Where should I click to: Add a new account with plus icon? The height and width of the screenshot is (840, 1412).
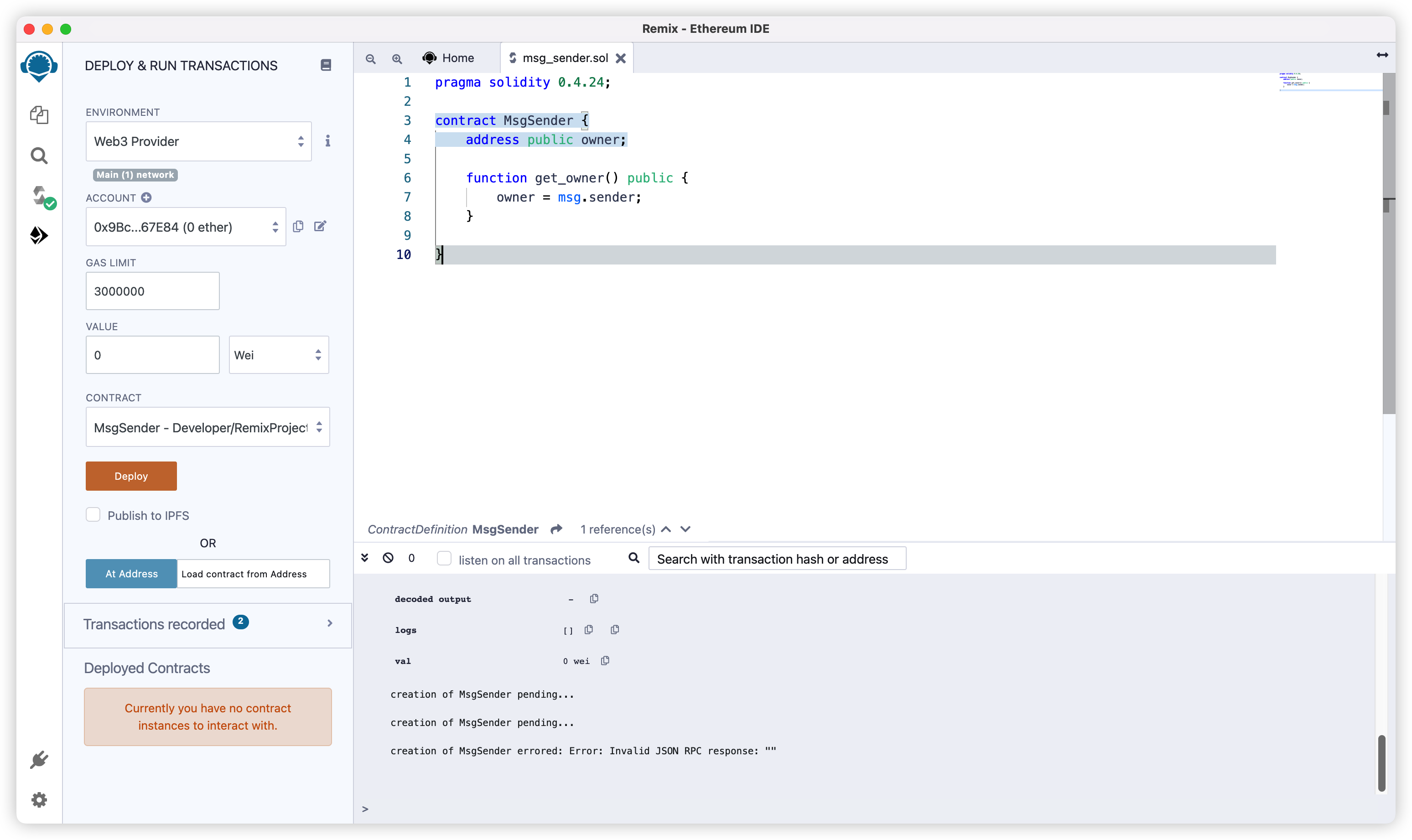click(x=146, y=197)
